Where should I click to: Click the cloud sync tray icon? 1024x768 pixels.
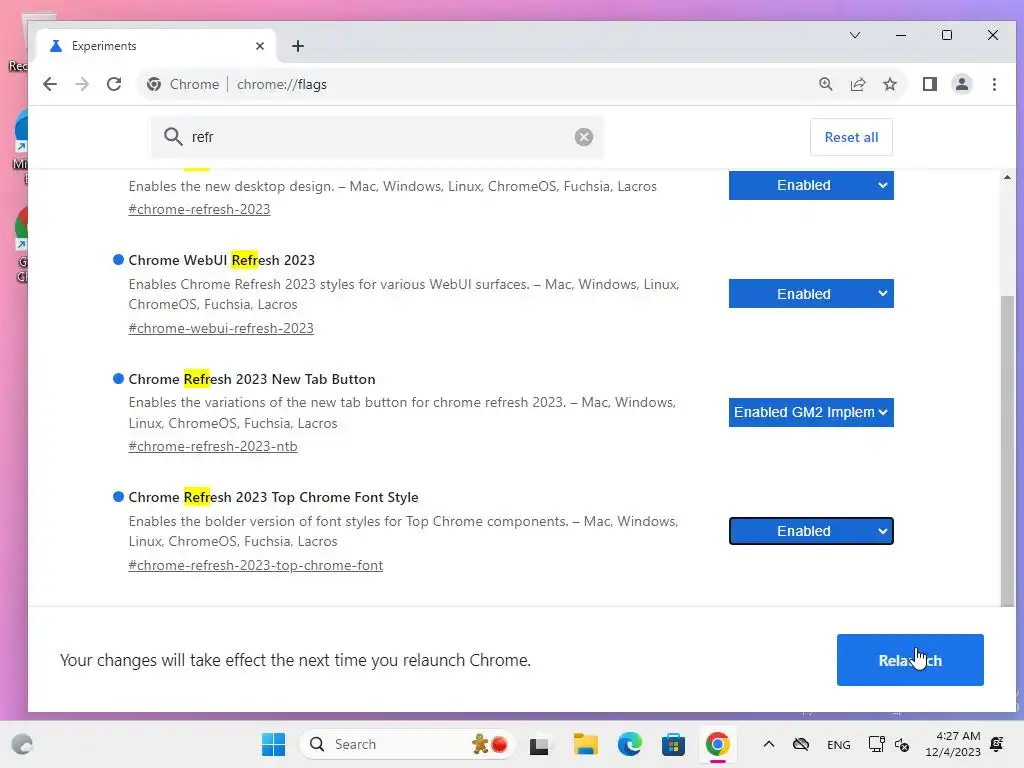click(801, 744)
